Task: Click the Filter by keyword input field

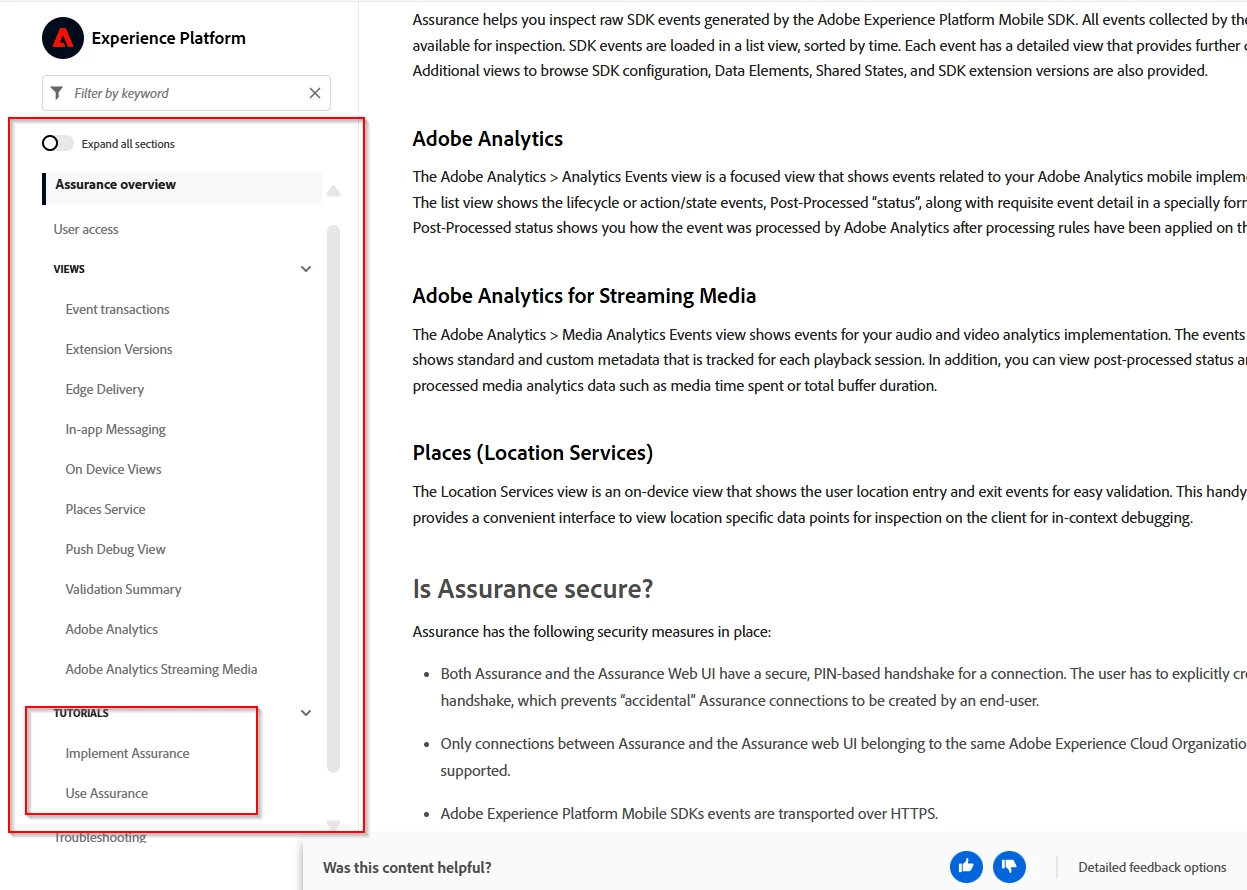Action: [x=186, y=93]
